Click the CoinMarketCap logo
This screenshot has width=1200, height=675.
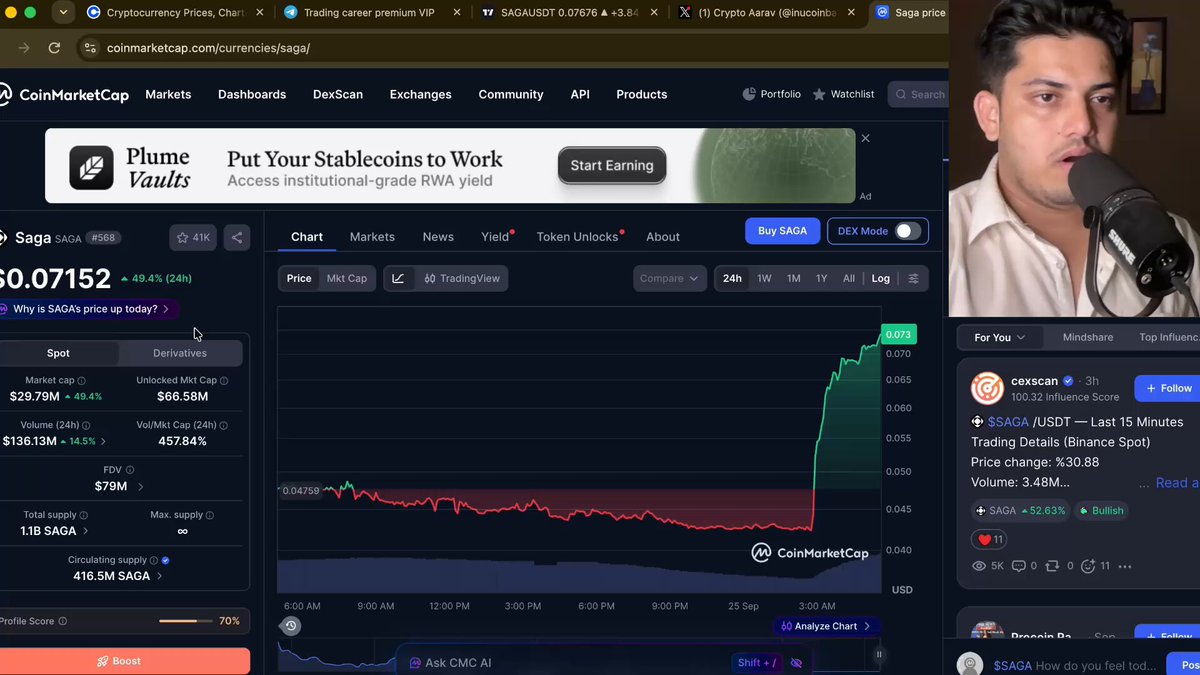[64, 94]
